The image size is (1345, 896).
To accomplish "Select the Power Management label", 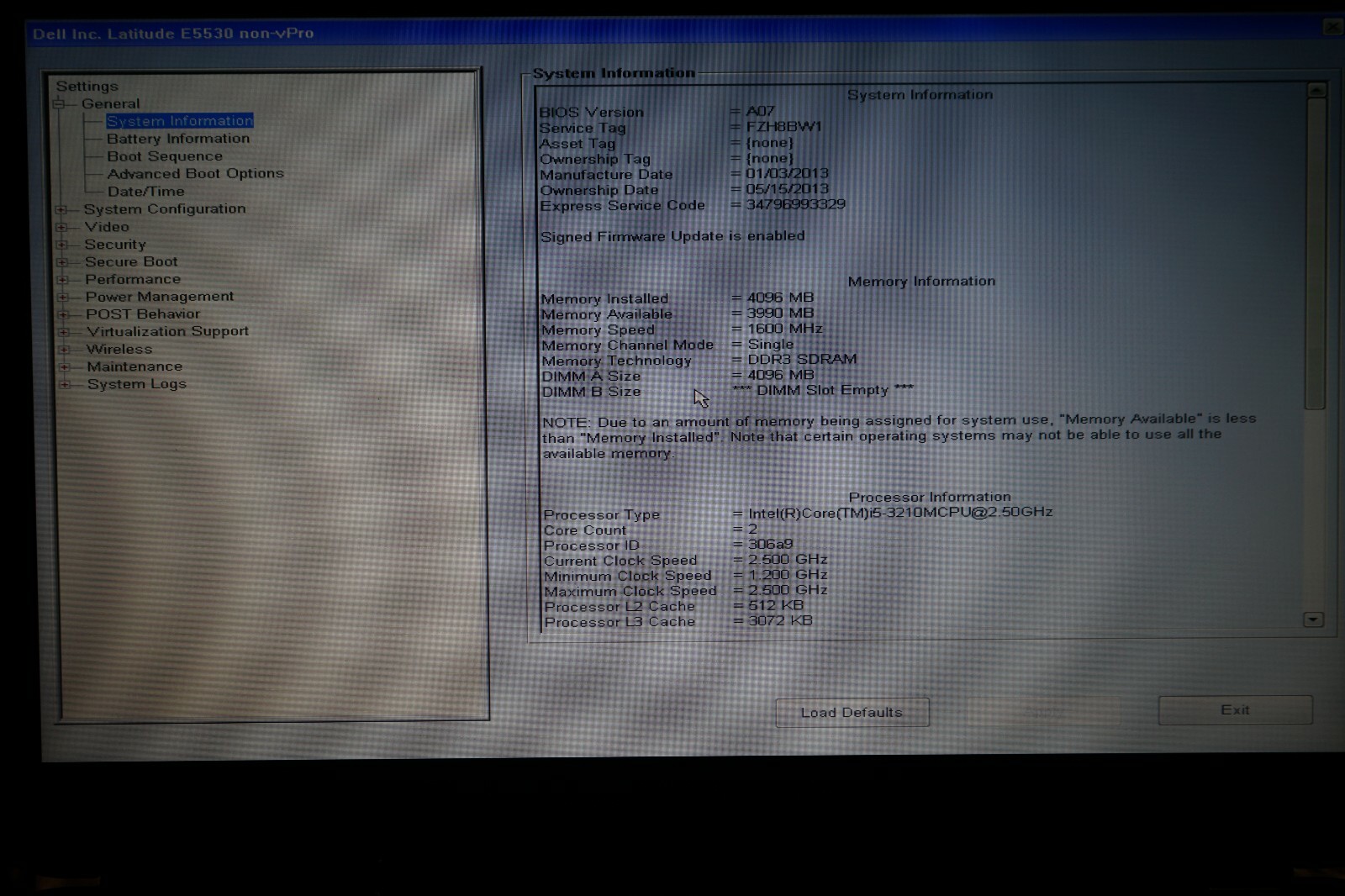I will [160, 297].
